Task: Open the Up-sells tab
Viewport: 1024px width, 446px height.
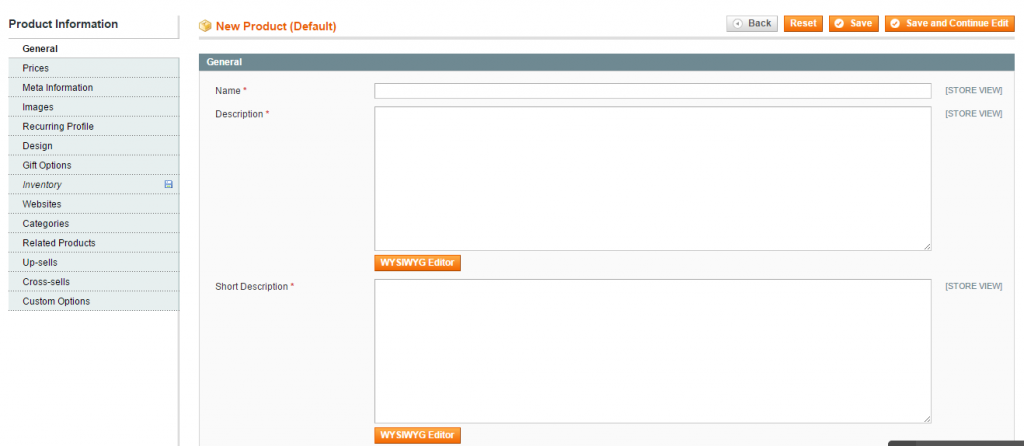Action: tap(93, 263)
